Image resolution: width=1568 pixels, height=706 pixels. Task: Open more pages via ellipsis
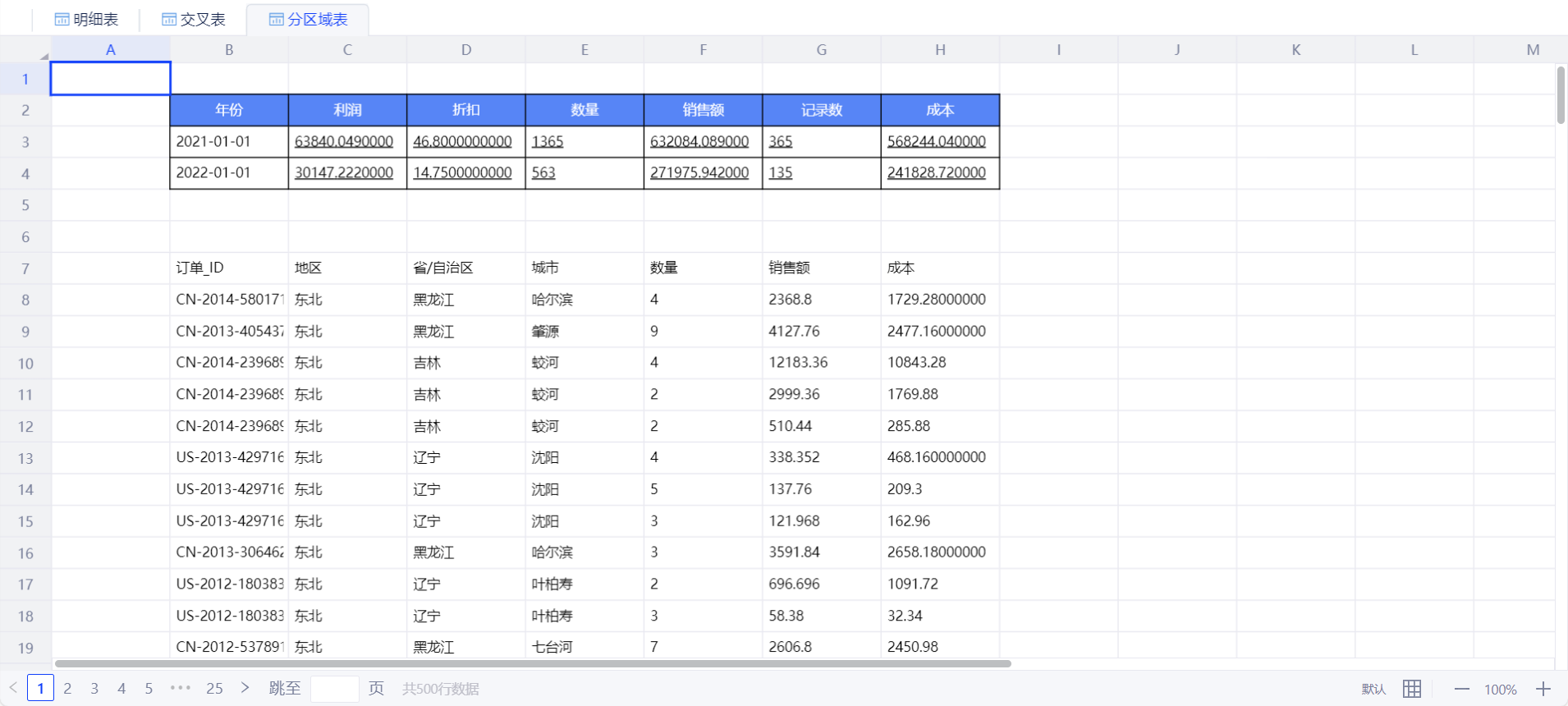181,688
